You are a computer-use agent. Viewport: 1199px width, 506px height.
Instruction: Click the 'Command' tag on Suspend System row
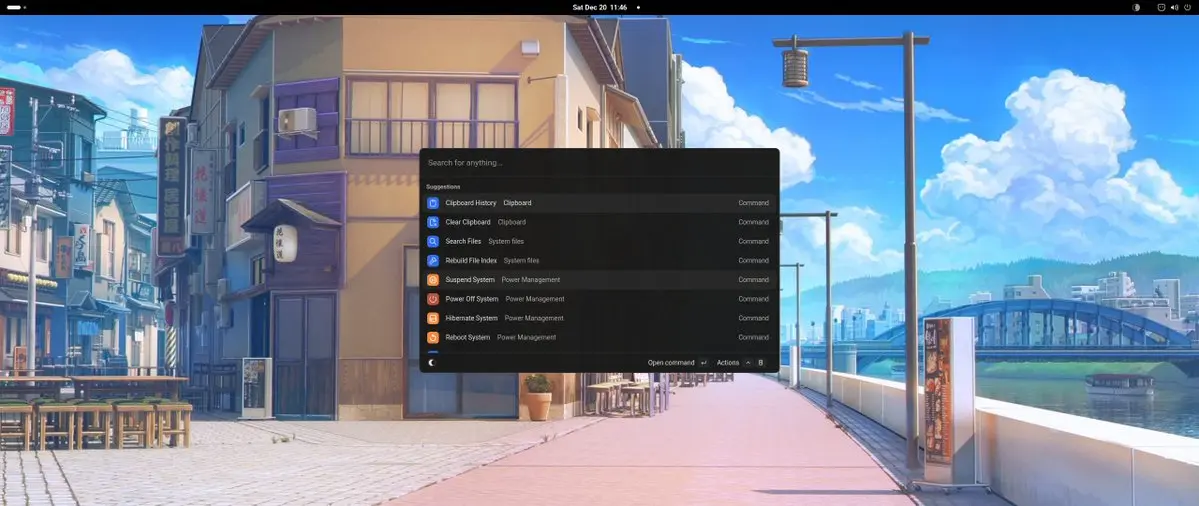point(753,280)
